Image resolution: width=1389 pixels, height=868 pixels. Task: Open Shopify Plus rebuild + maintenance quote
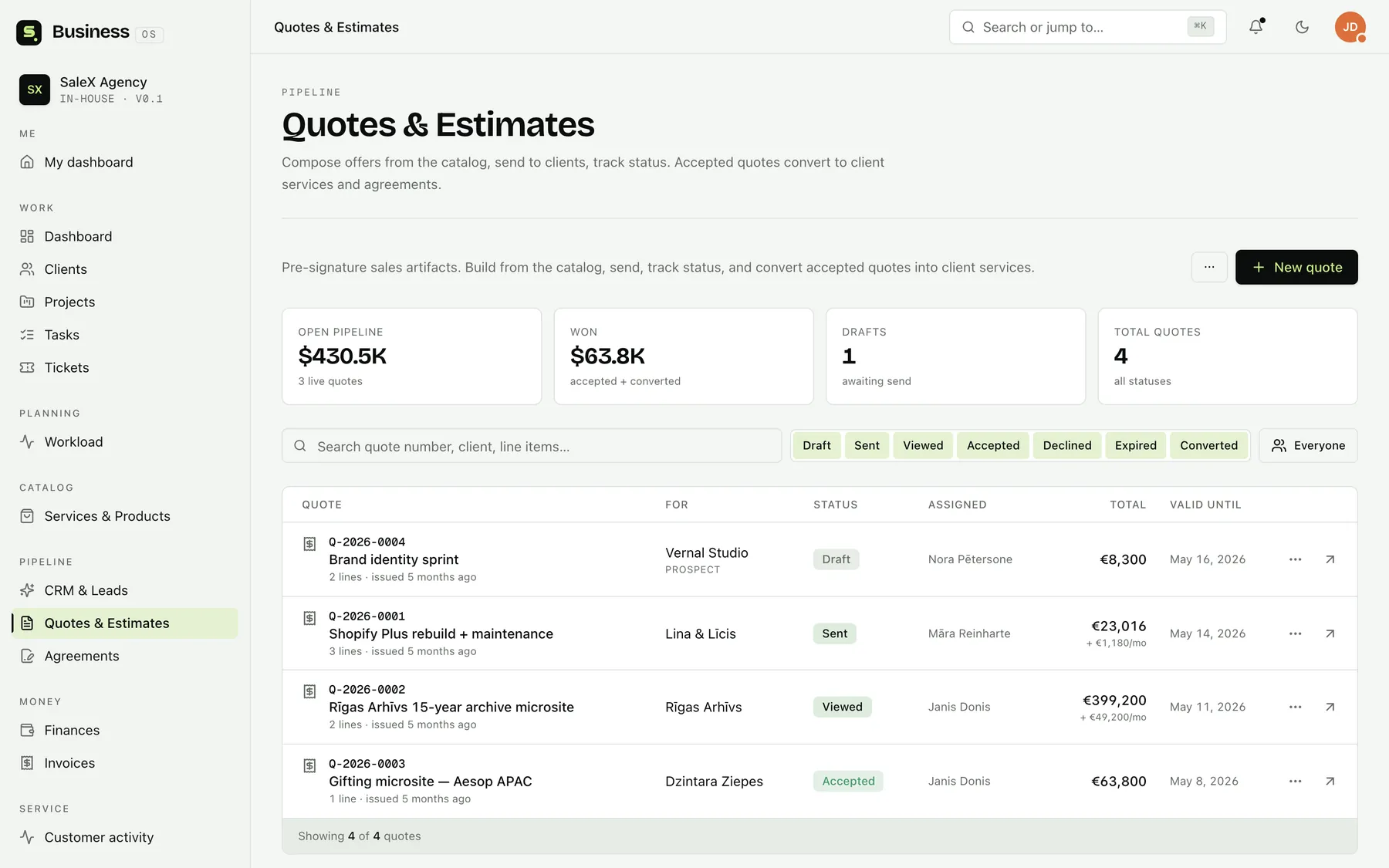click(441, 633)
